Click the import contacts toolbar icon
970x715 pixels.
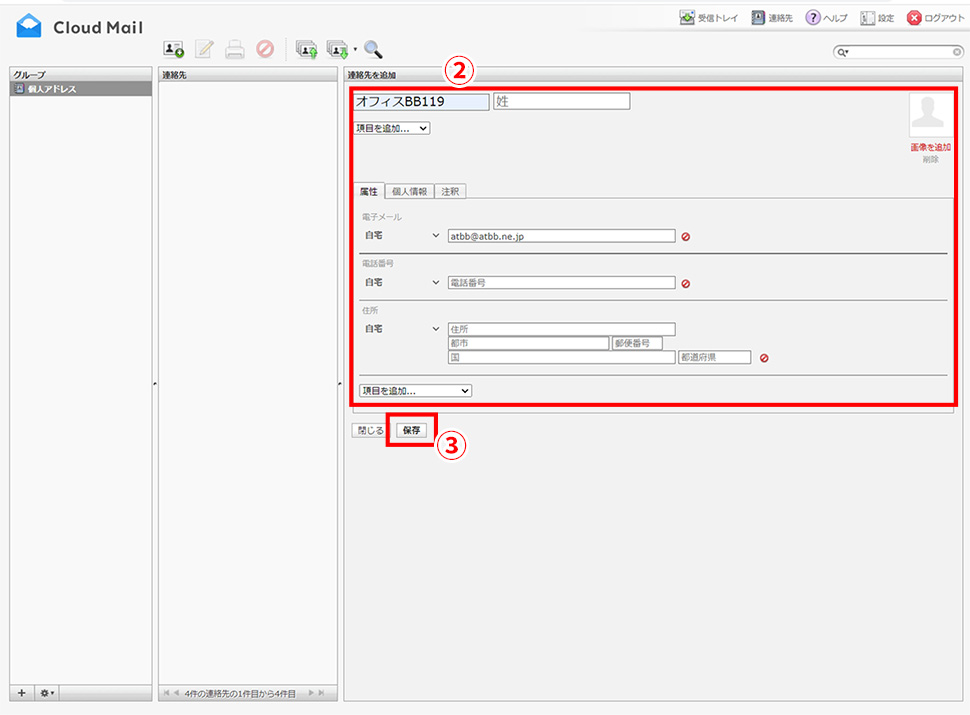[306, 49]
